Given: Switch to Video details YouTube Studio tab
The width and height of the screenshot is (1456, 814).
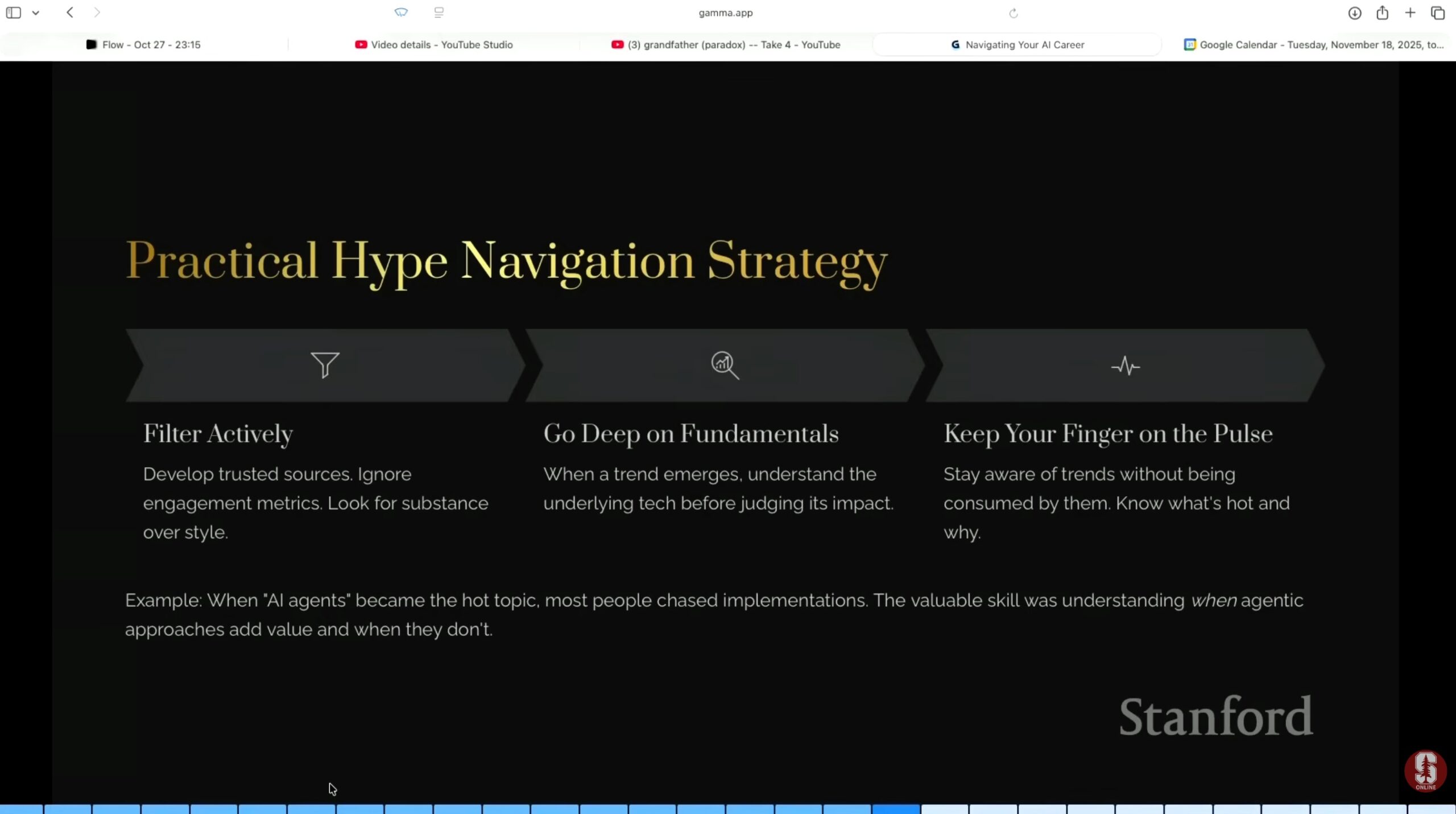Looking at the screenshot, I should pos(433,44).
